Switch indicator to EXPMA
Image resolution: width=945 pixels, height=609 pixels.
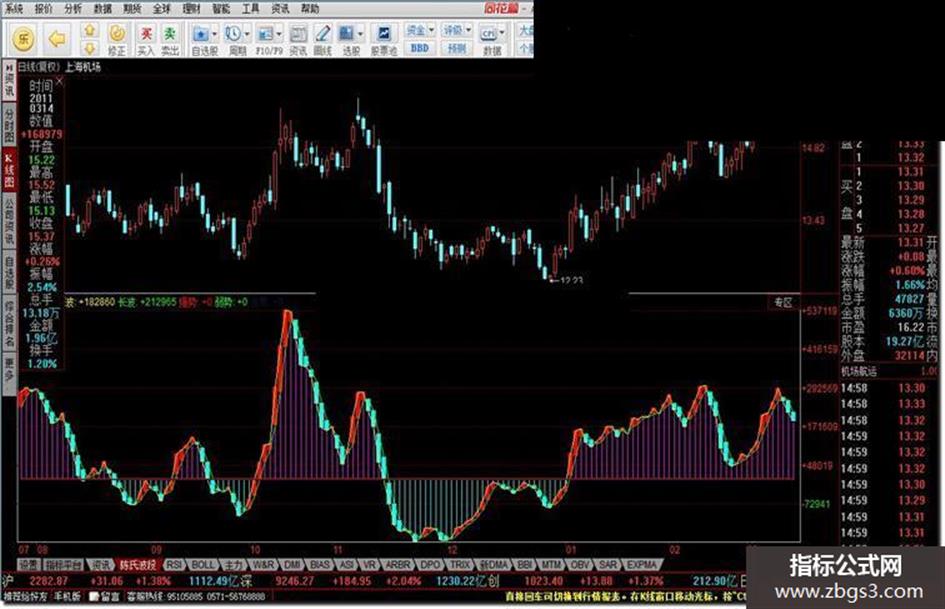[641, 565]
